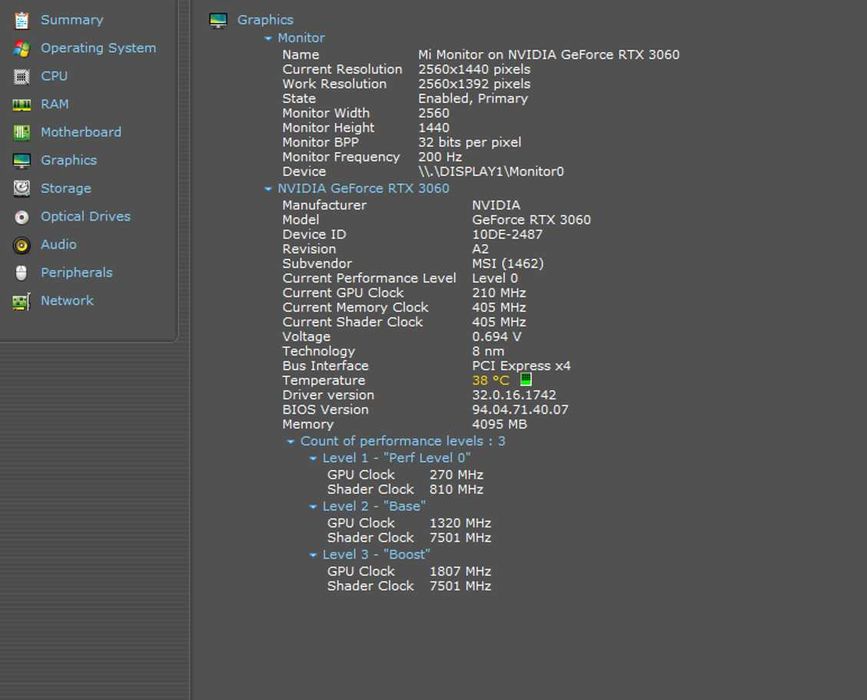This screenshot has height=700, width=867.
Task: Click the Peripherals mouse icon
Action: [x=22, y=273]
